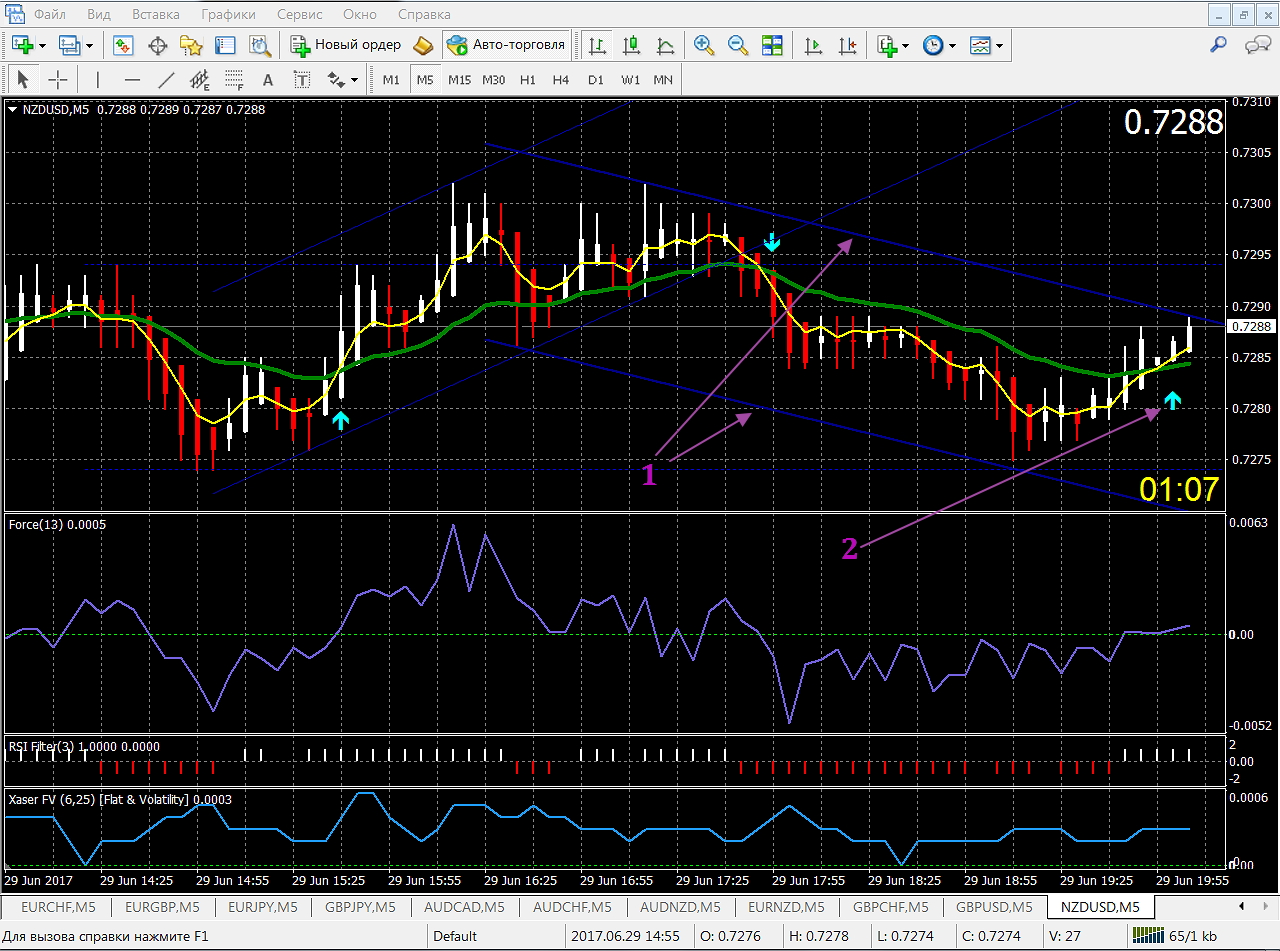
Task: Choose the Fibonacci retracement tool
Action: (234, 80)
